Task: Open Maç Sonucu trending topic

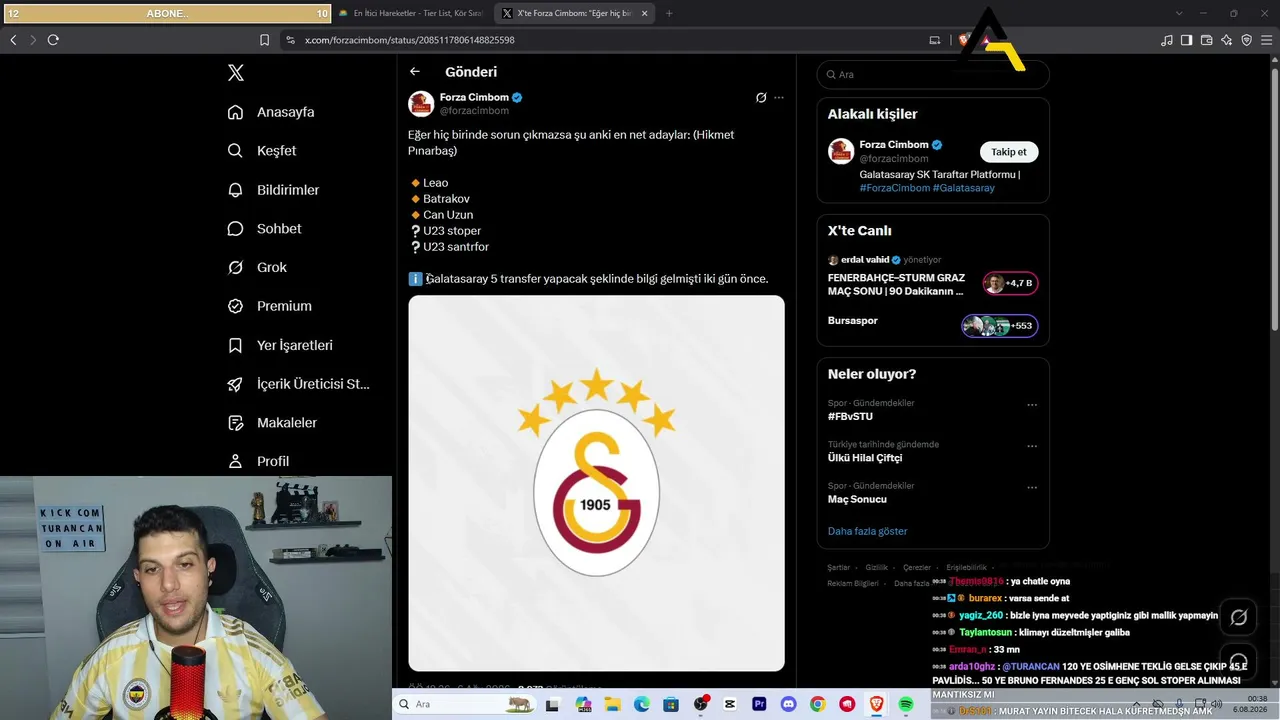Action: coord(857,499)
